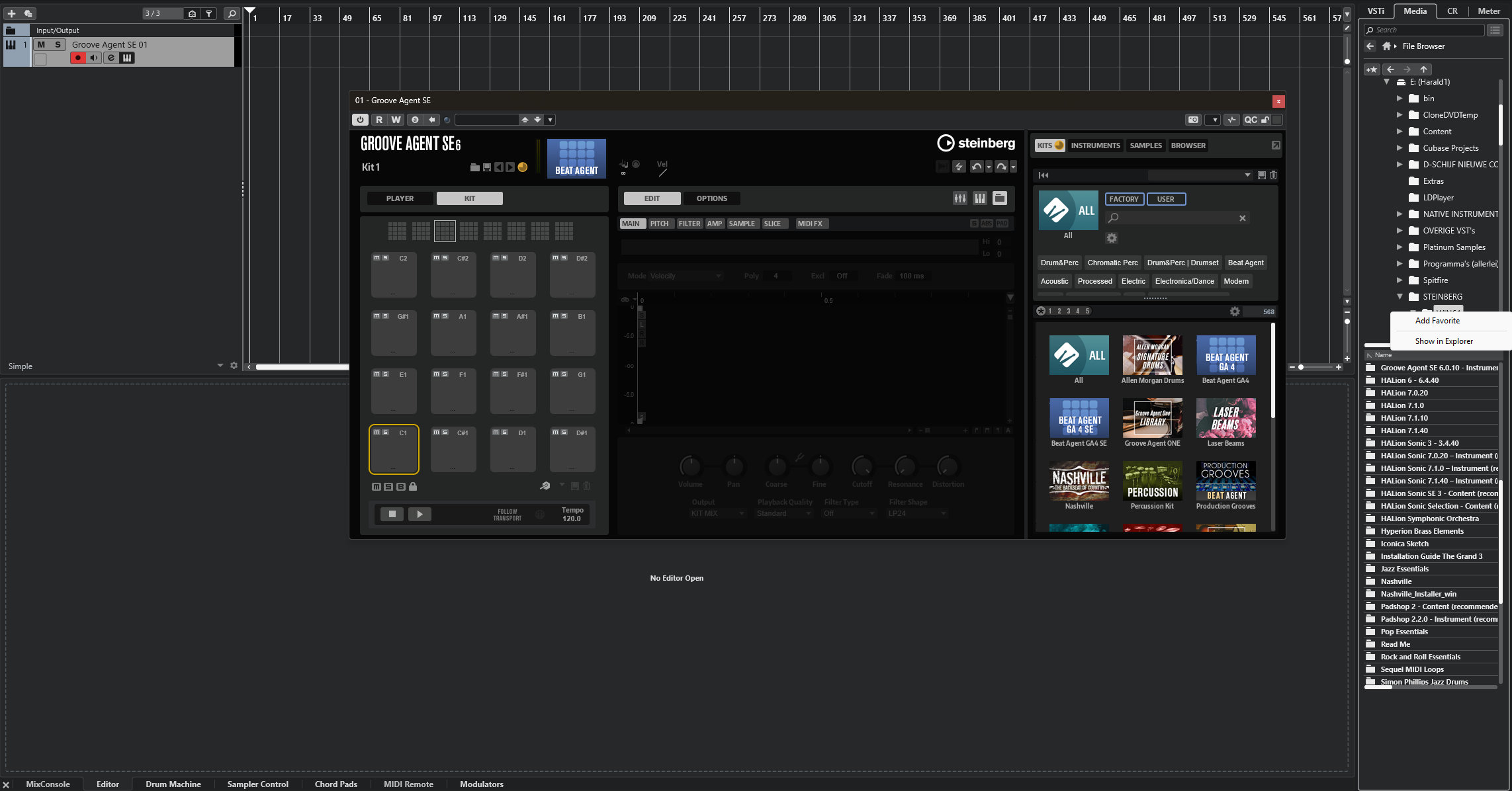The width and height of the screenshot is (1512, 791).
Task: Click the save kit floppy icon next to Kit 1
Action: pos(487,167)
